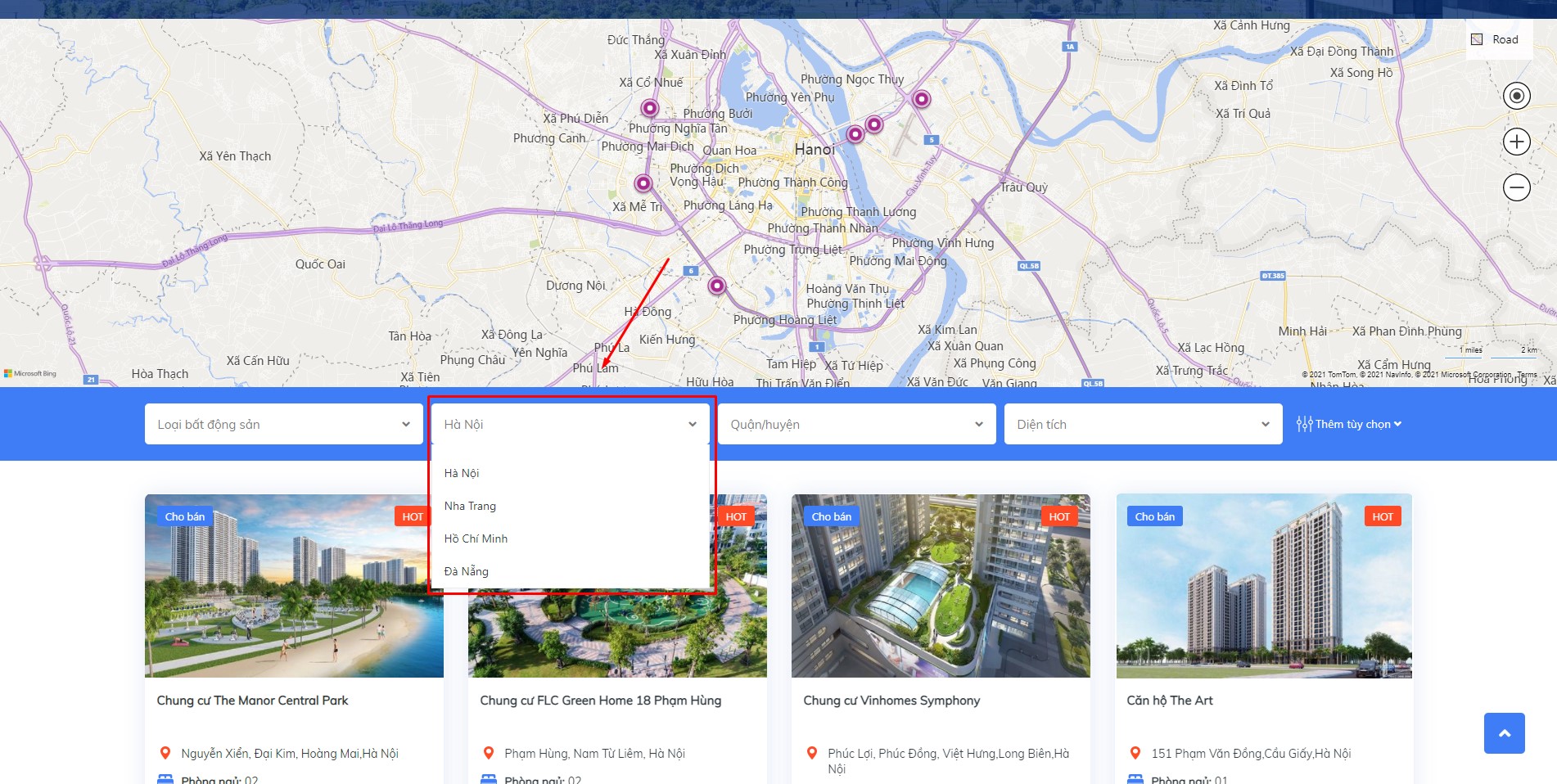This screenshot has width=1557, height=784.
Task: Click Cho bán badge on The Manor card
Action: click(185, 516)
